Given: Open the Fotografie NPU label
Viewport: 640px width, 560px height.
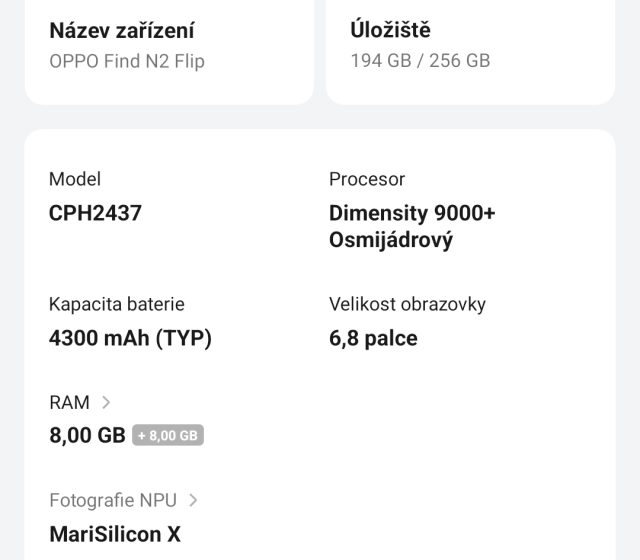Looking at the screenshot, I should 113,500.
